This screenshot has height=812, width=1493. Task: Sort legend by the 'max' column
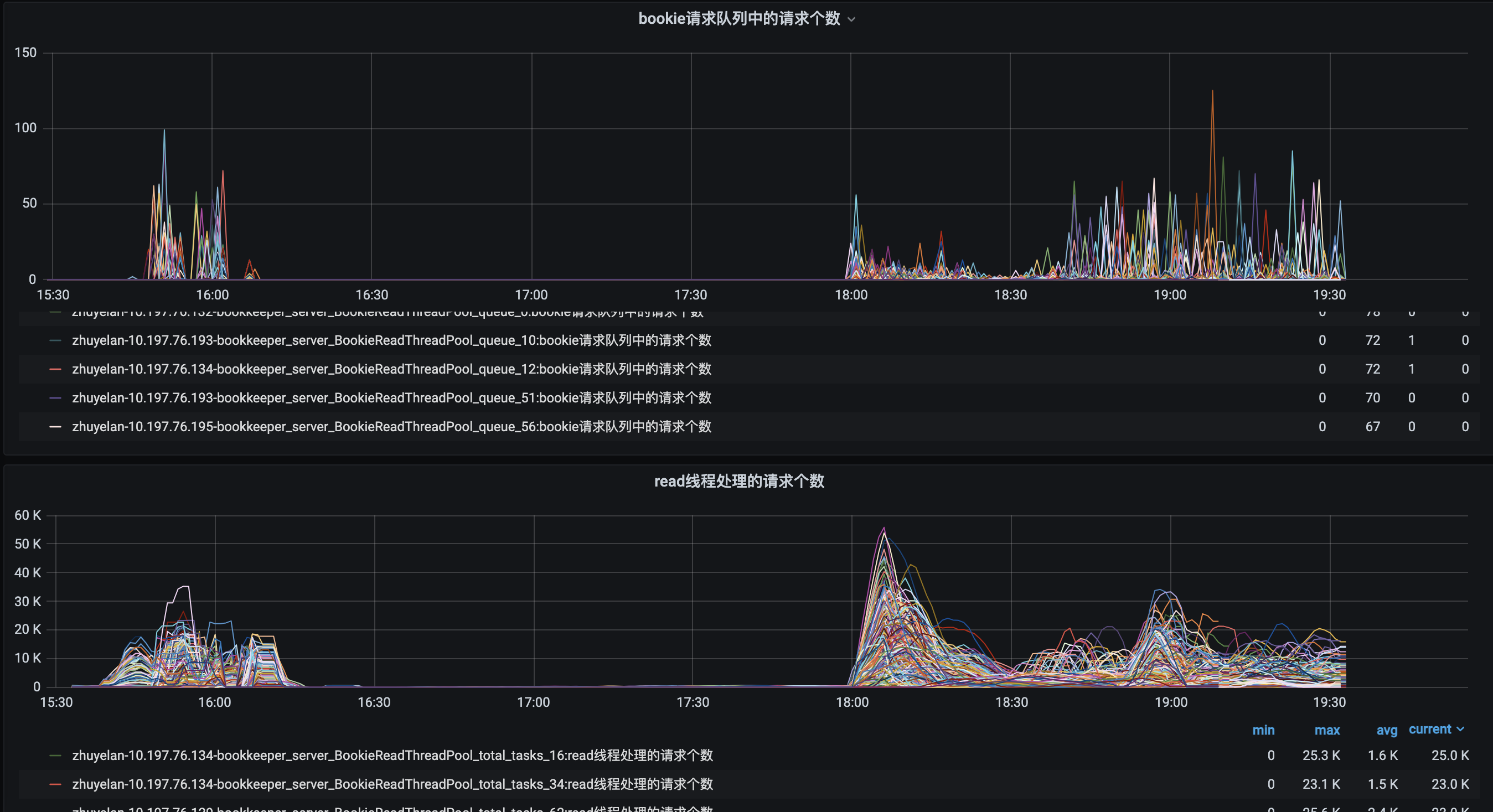[1327, 730]
